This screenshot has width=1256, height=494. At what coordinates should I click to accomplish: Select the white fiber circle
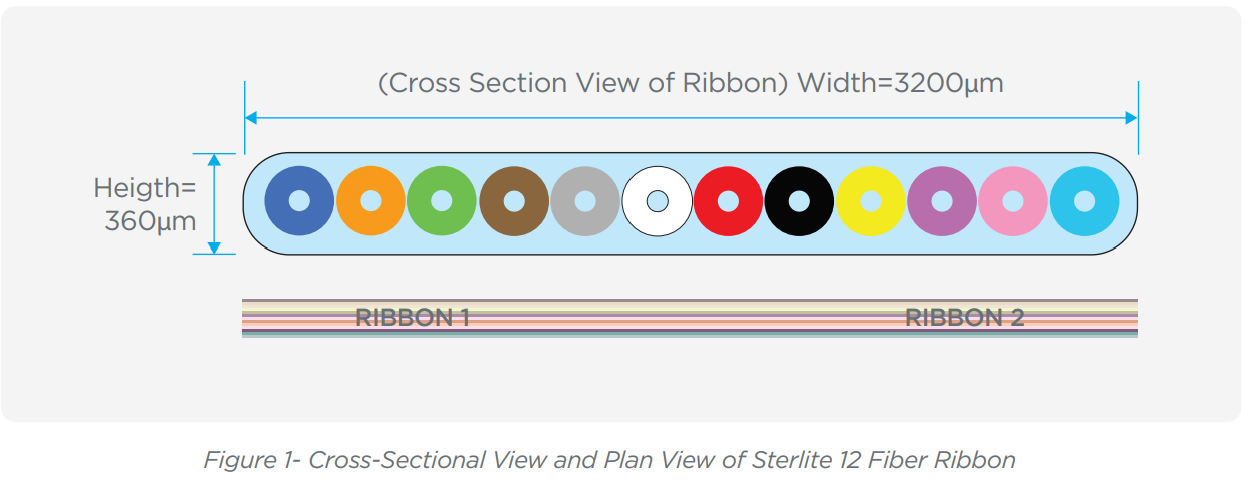pyautogui.click(x=657, y=201)
